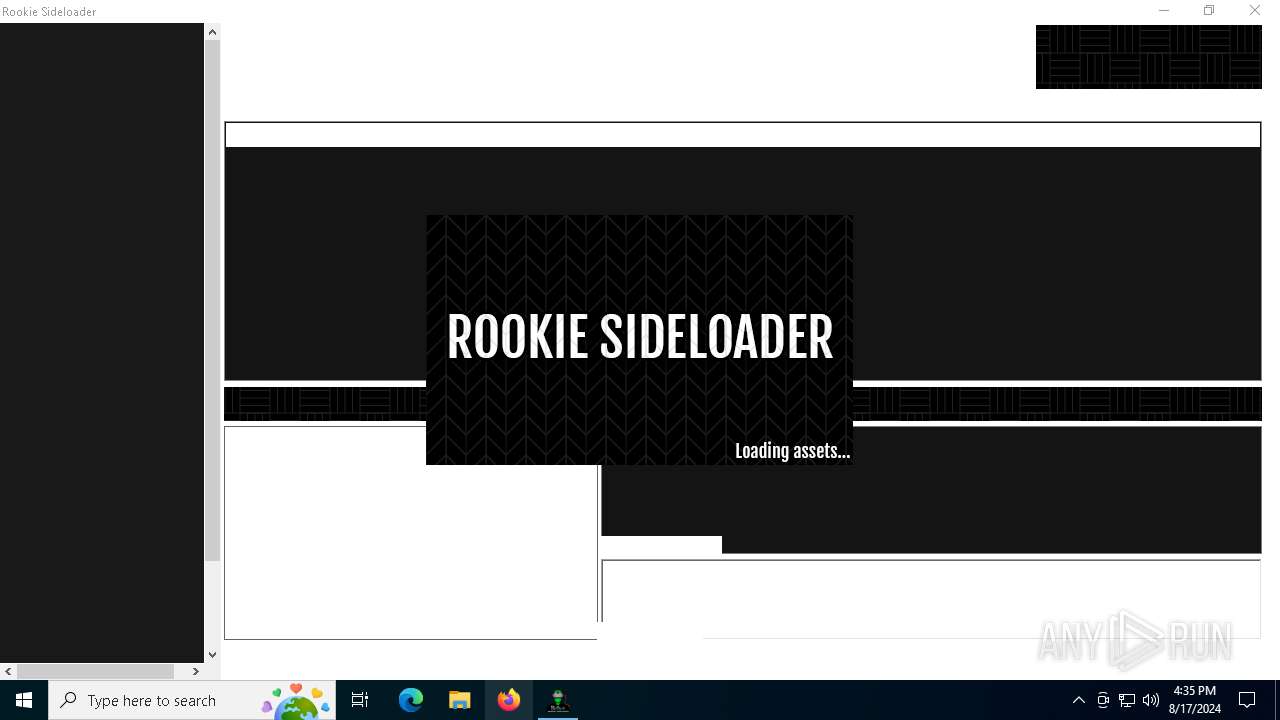
Task: Restore down the Rookie Sideloader window
Action: coord(1209,11)
